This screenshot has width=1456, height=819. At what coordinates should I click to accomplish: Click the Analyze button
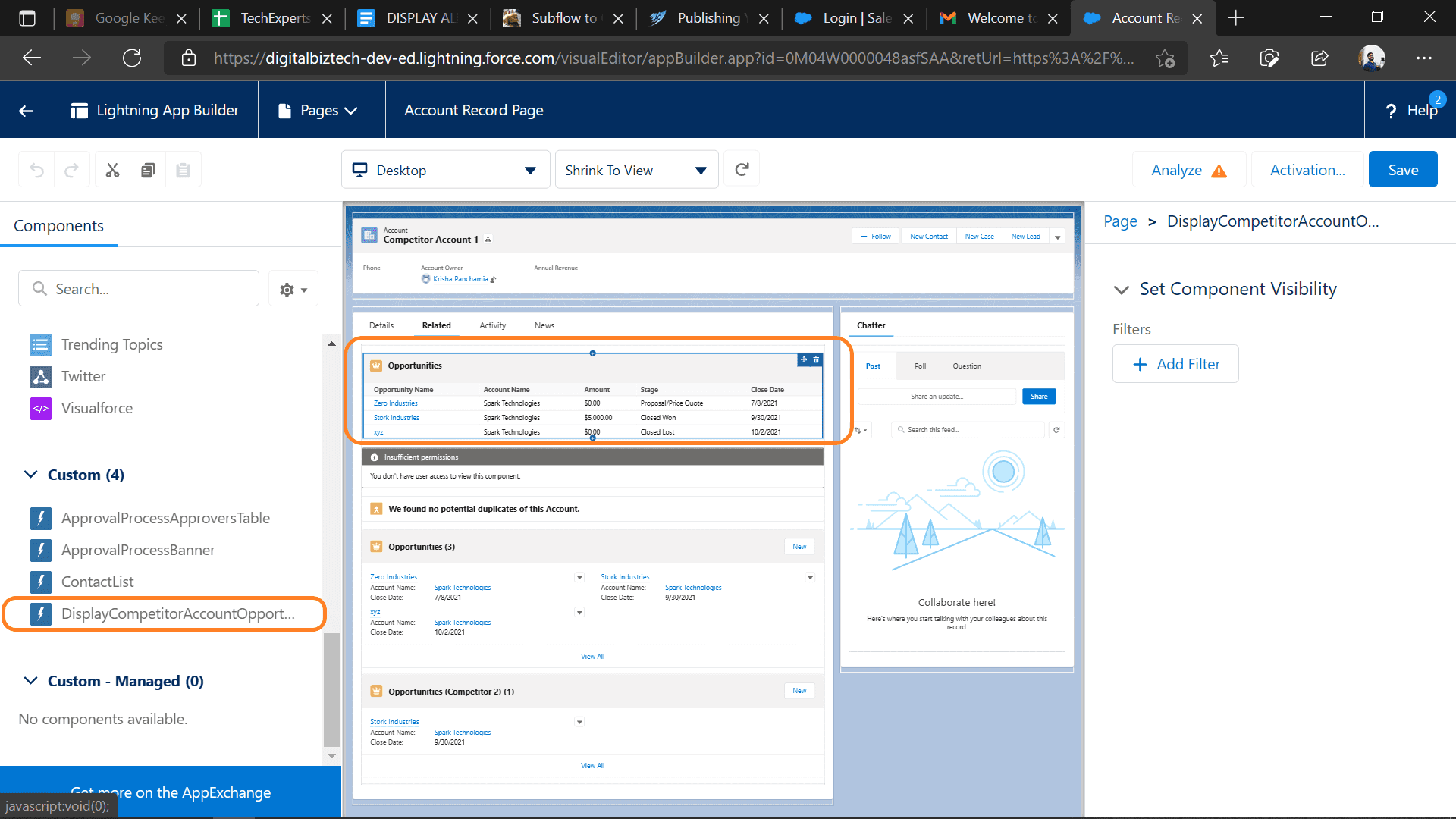(x=1188, y=170)
